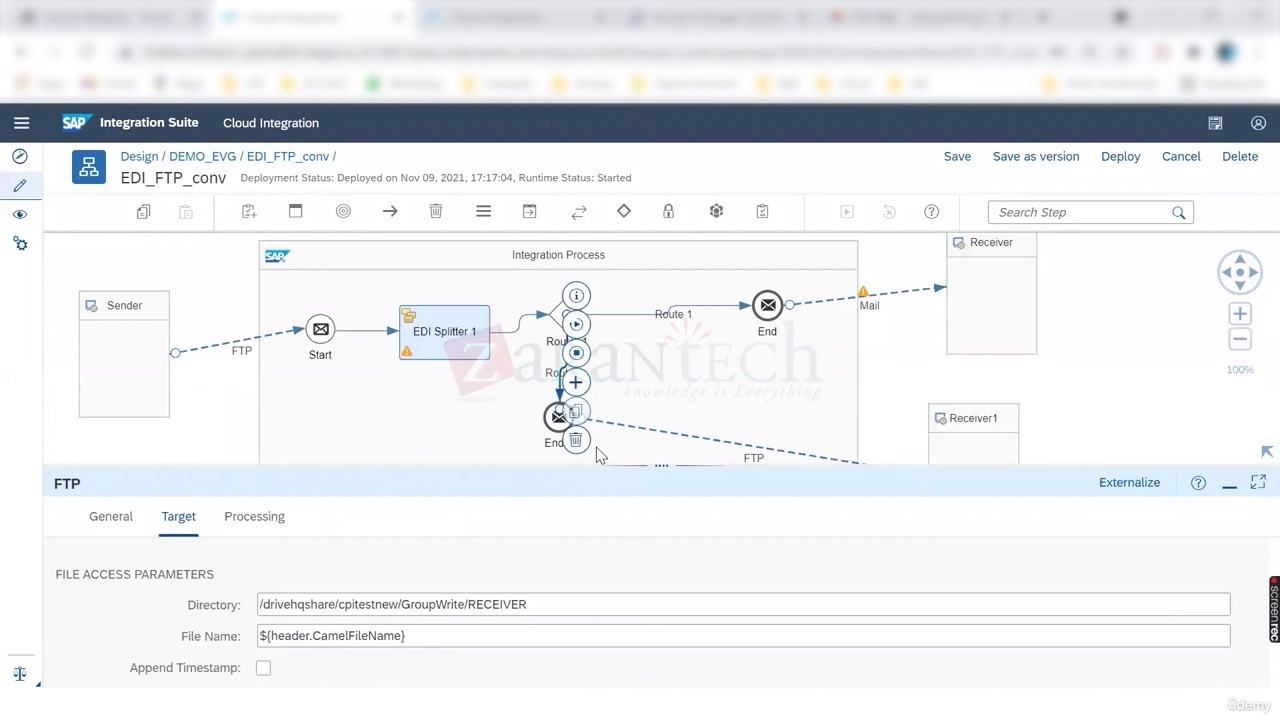The image size is (1280, 720).
Task: Open the Settings gears icon in sidebar
Action: pos(20,244)
